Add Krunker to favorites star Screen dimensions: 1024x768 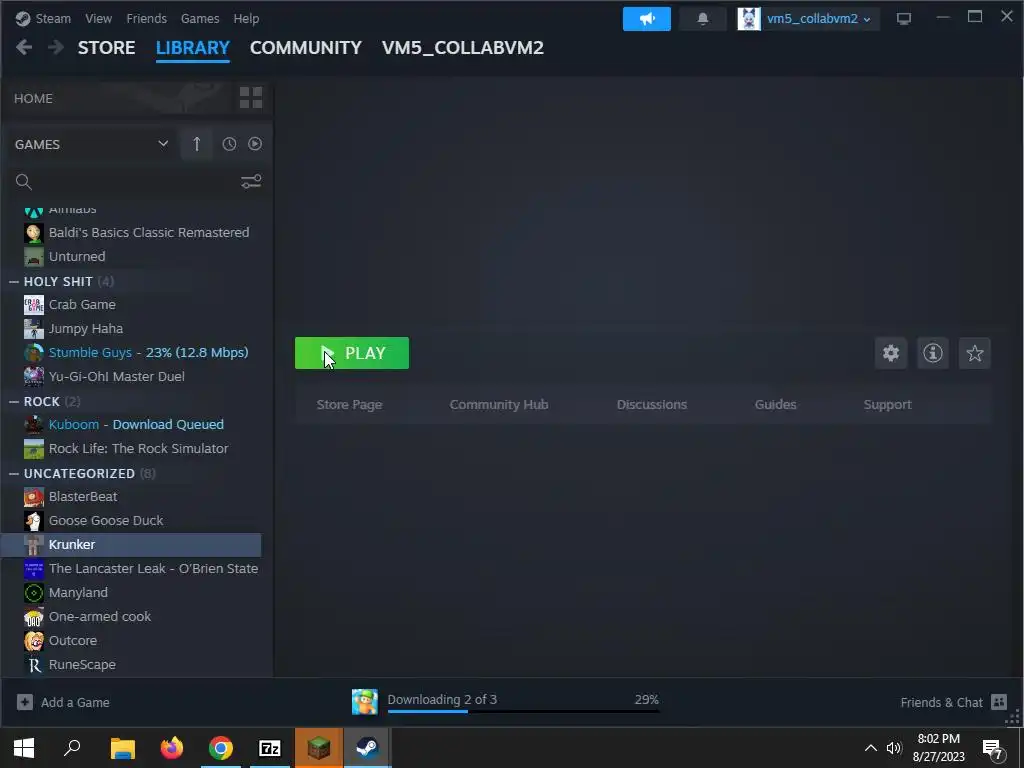(974, 353)
